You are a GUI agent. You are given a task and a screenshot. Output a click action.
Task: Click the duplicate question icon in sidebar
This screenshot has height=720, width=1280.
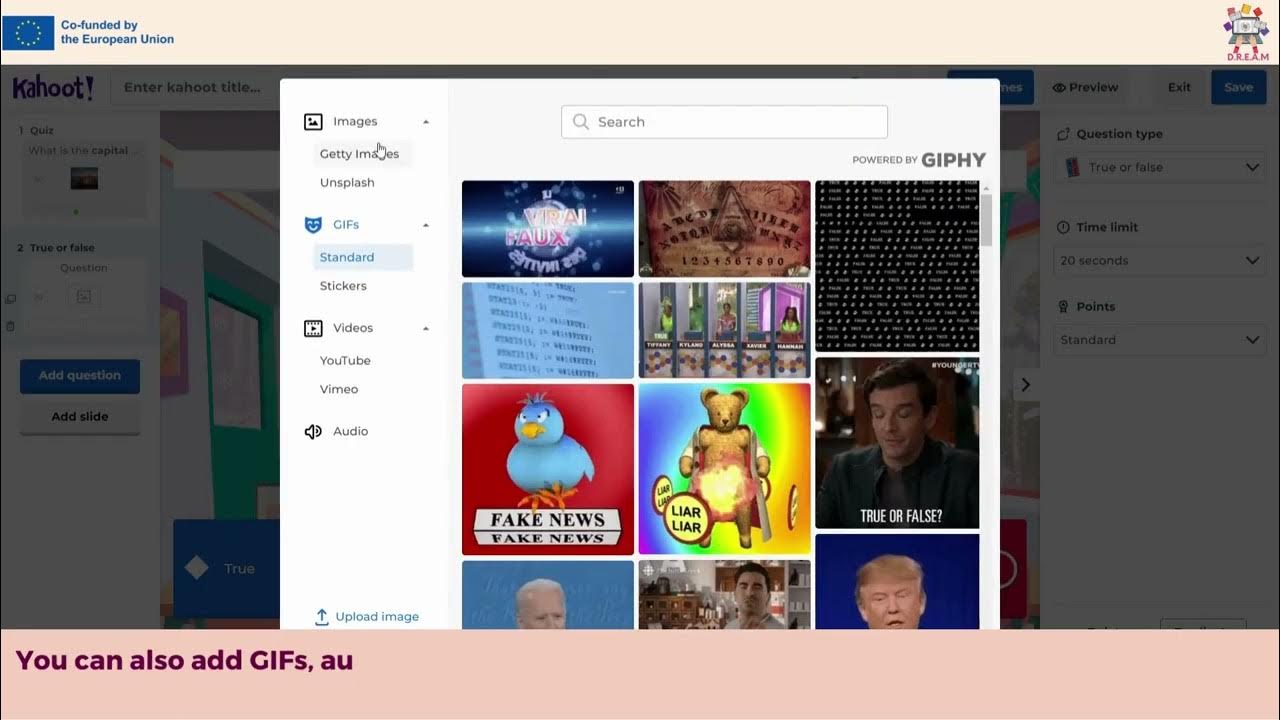(x=10, y=299)
